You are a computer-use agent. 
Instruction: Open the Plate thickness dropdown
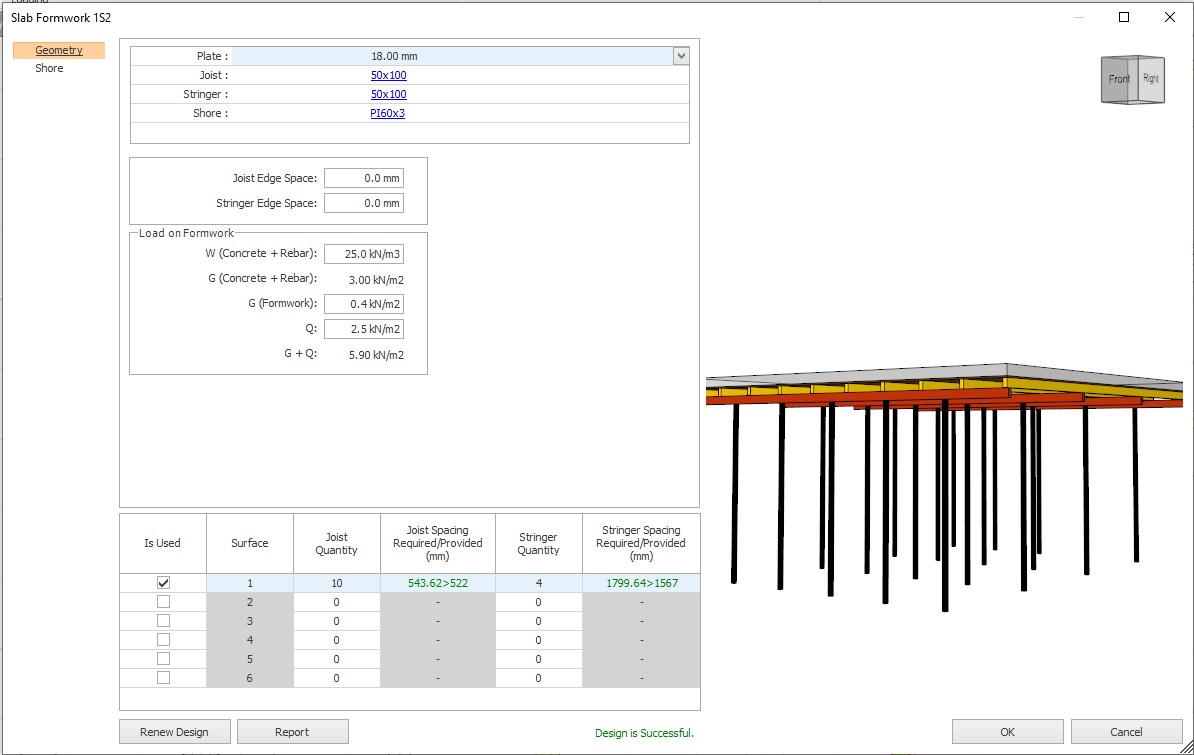(x=681, y=57)
